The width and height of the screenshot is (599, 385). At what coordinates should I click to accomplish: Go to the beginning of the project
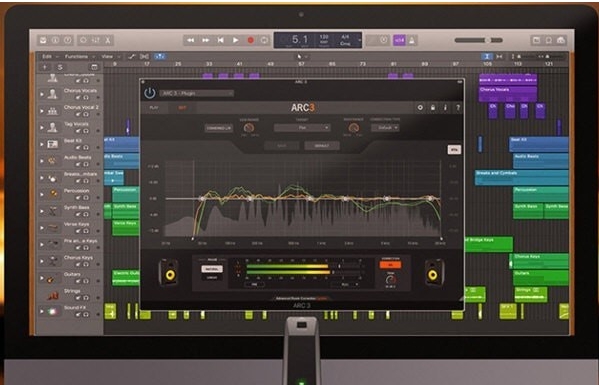pyautogui.click(x=220, y=40)
